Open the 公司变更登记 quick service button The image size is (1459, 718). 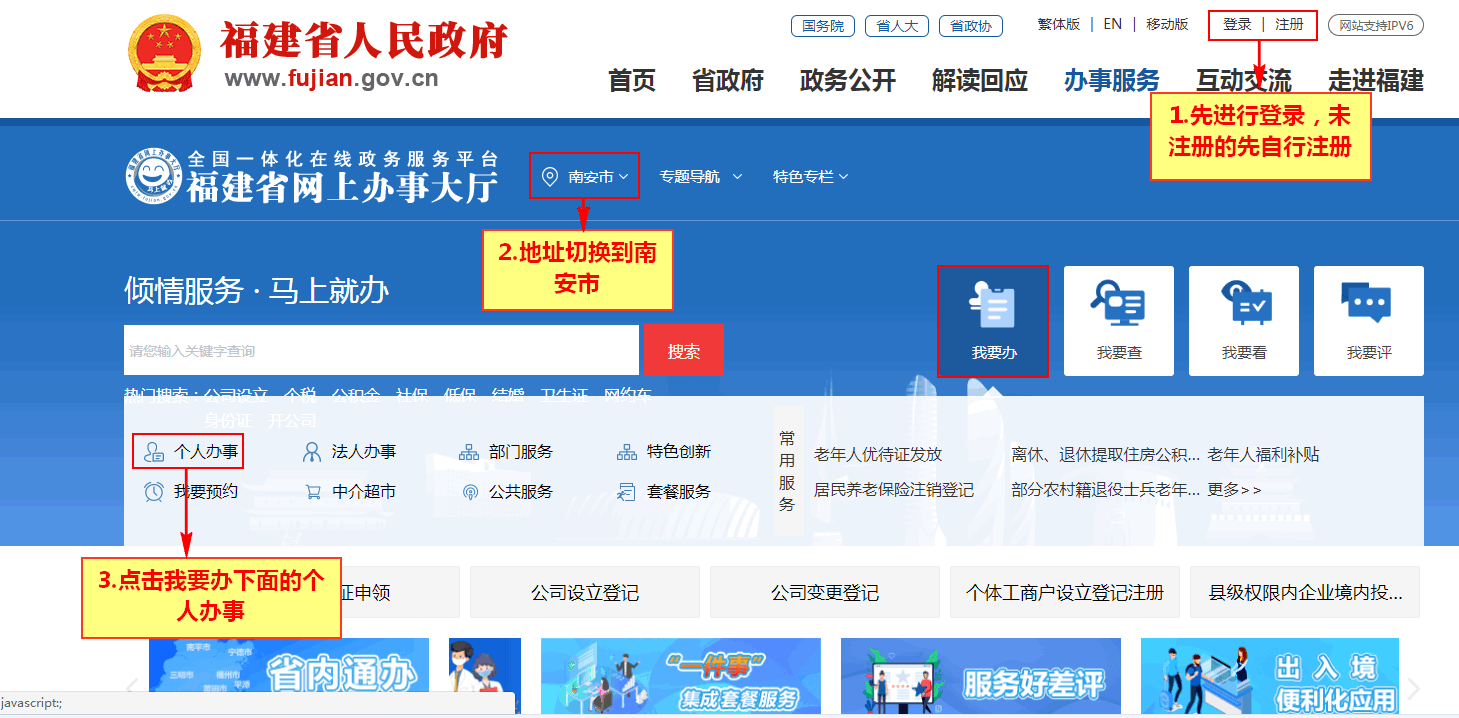[x=825, y=592]
